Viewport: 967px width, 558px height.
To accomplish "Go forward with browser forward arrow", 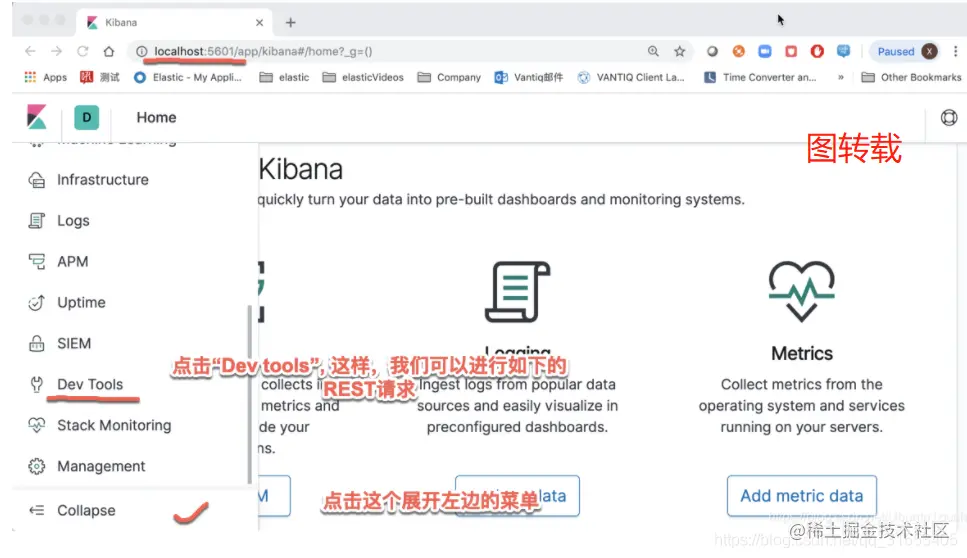I will (56, 51).
